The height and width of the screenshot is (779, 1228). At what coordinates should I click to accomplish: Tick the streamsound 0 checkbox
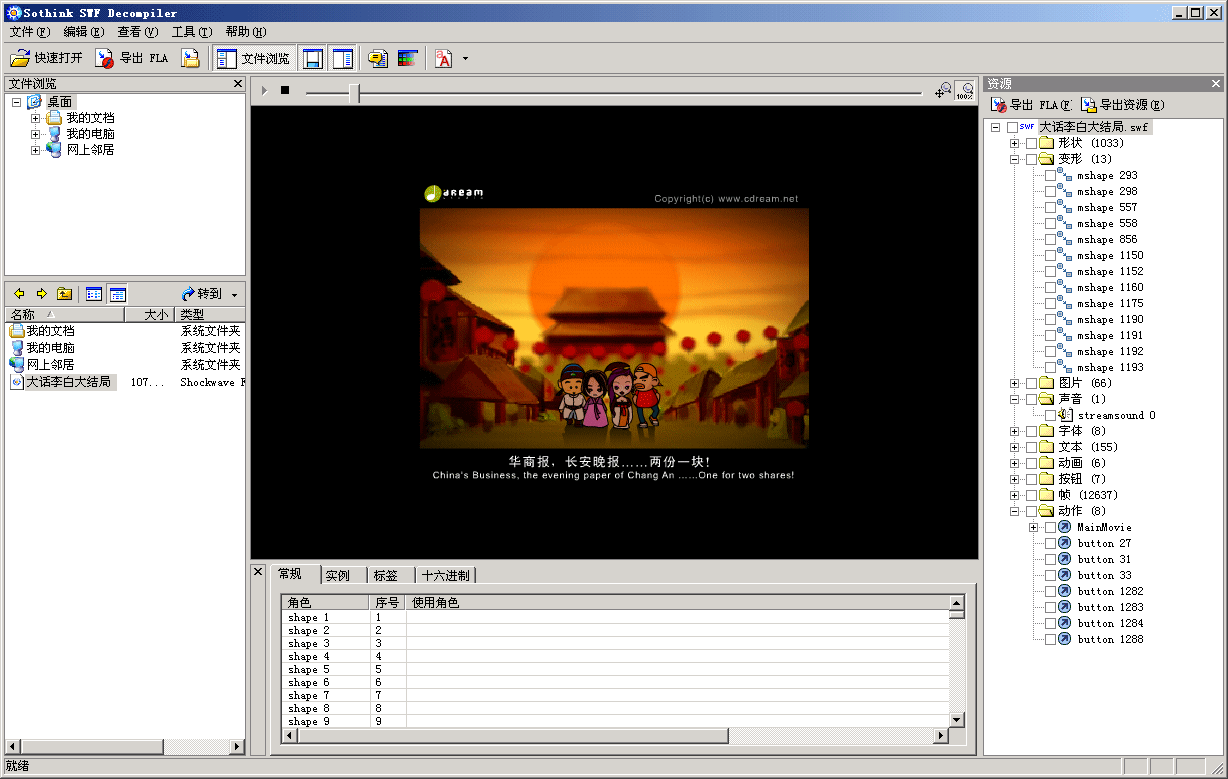(1050, 415)
